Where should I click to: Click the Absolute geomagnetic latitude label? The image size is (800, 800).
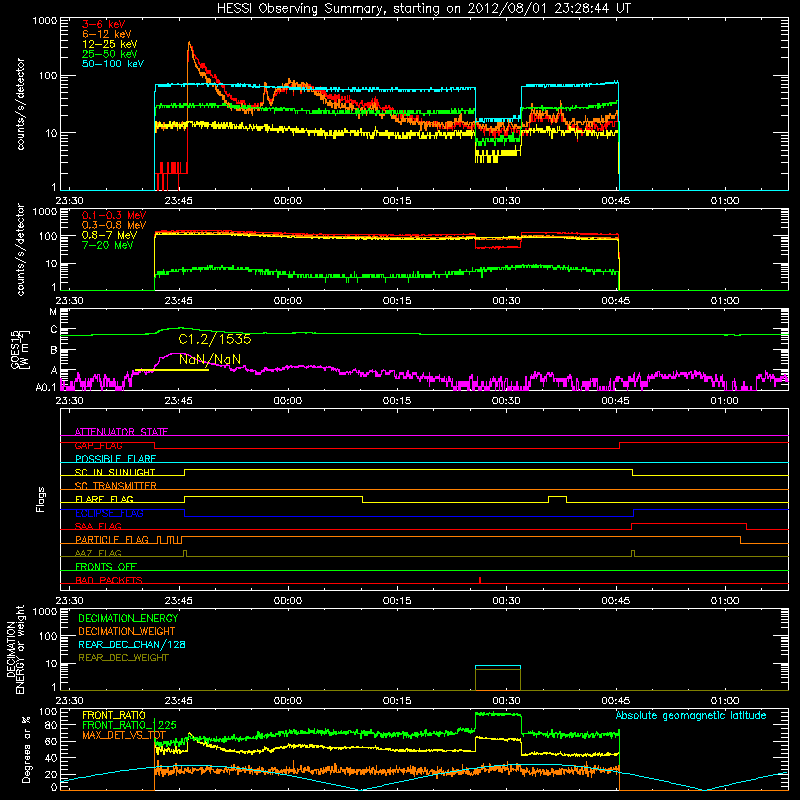point(691,715)
